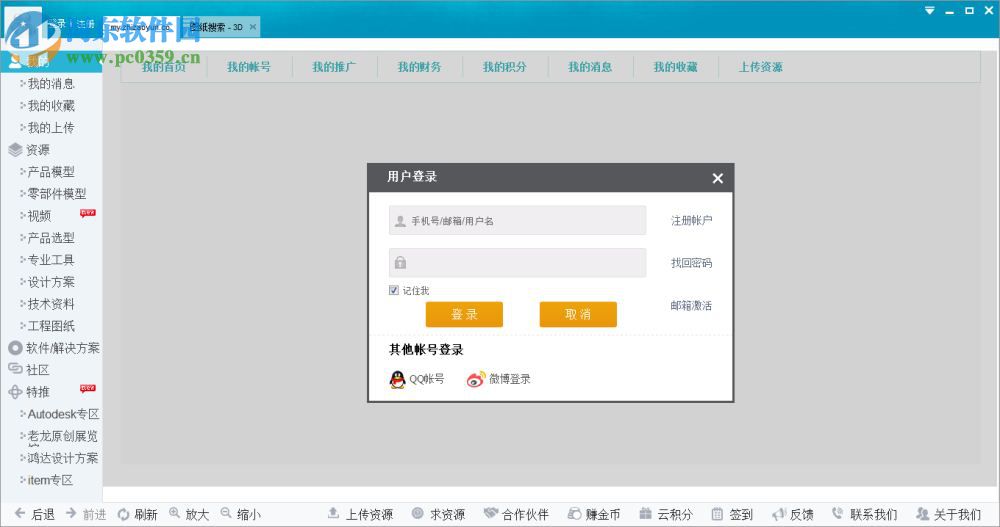Click the 软件/解决方案 disc icon
Viewport: 1000px width, 527px height.
click(15, 348)
